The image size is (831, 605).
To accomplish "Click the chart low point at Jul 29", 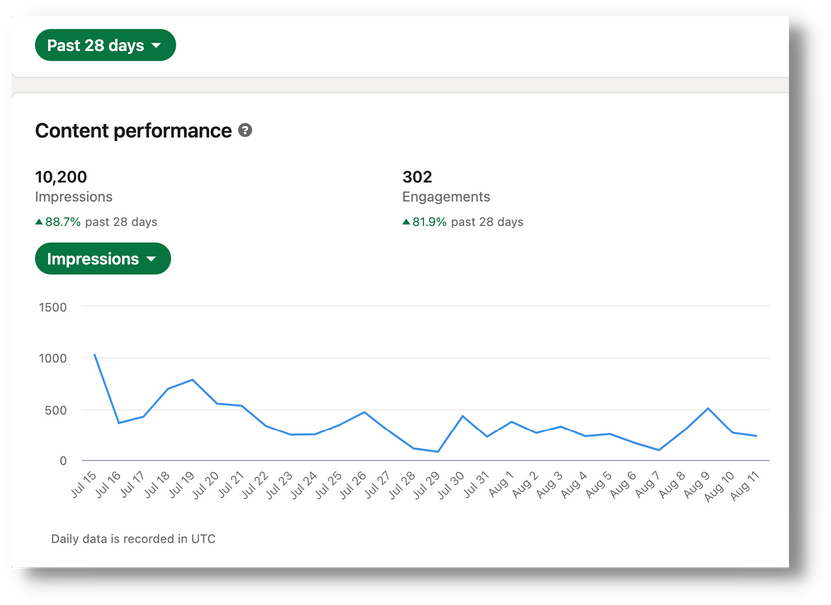I will pos(437,452).
